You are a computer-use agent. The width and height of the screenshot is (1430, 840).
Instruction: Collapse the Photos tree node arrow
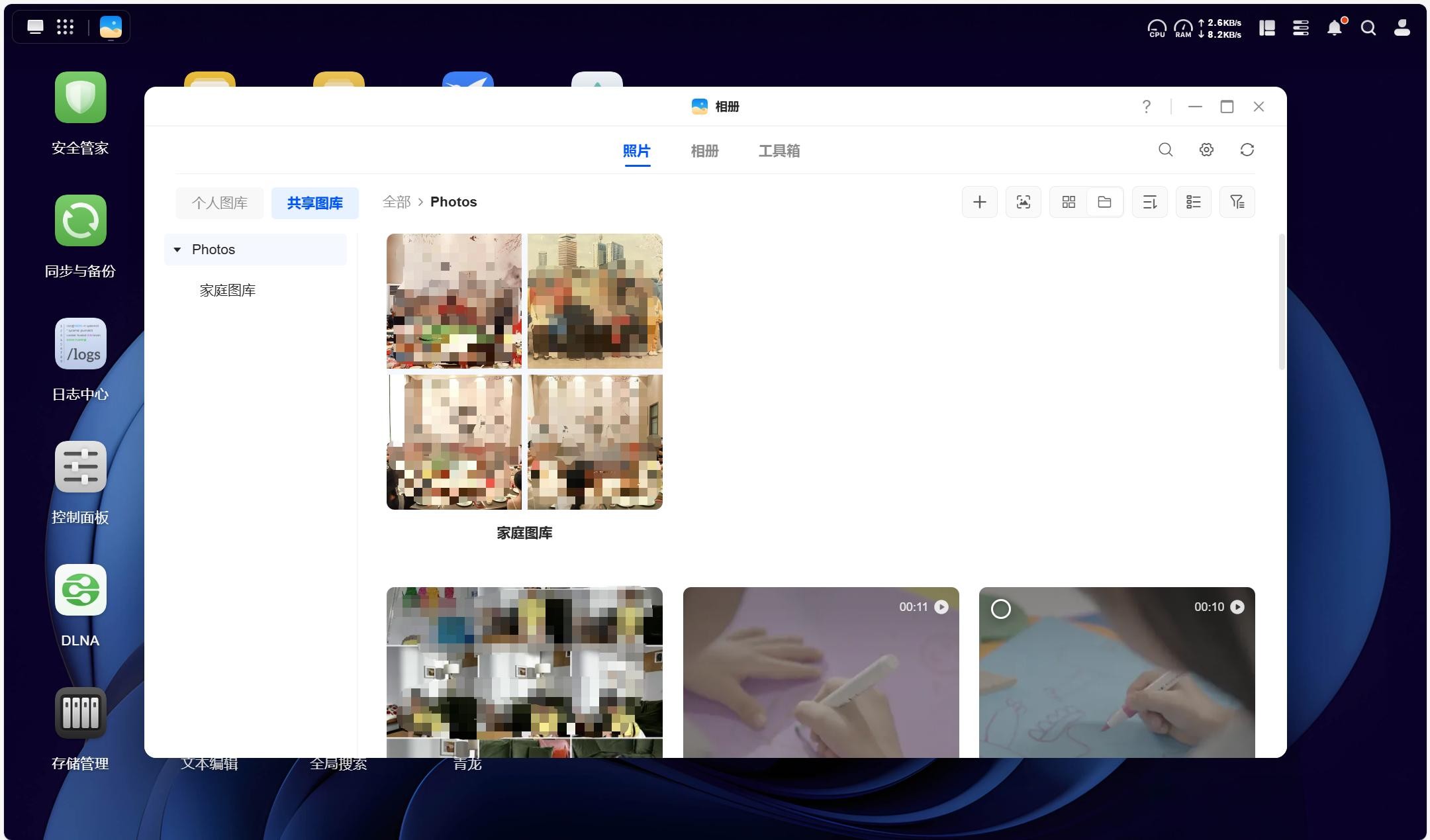pyautogui.click(x=177, y=250)
